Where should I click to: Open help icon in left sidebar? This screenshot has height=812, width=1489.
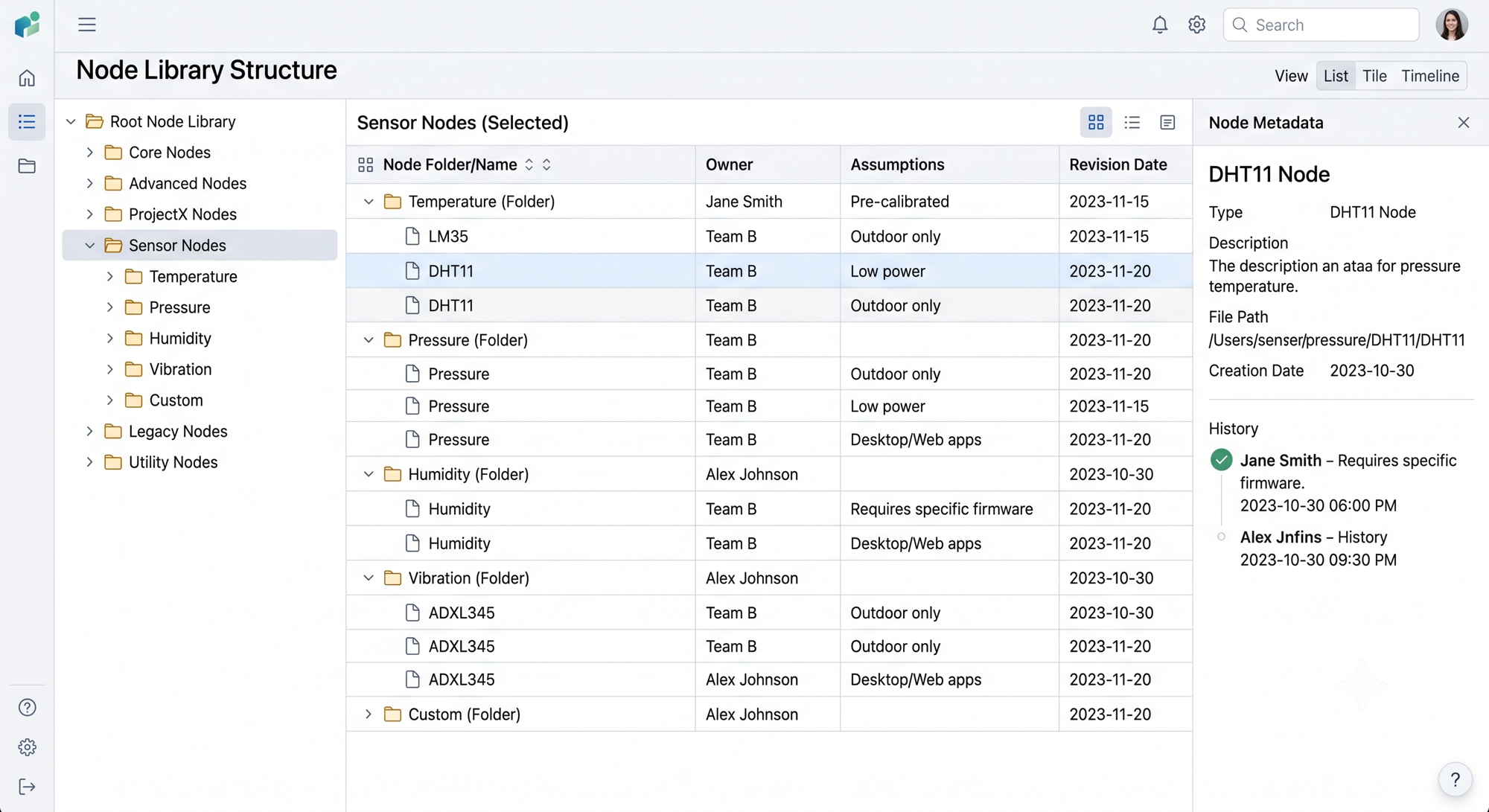tap(27, 707)
